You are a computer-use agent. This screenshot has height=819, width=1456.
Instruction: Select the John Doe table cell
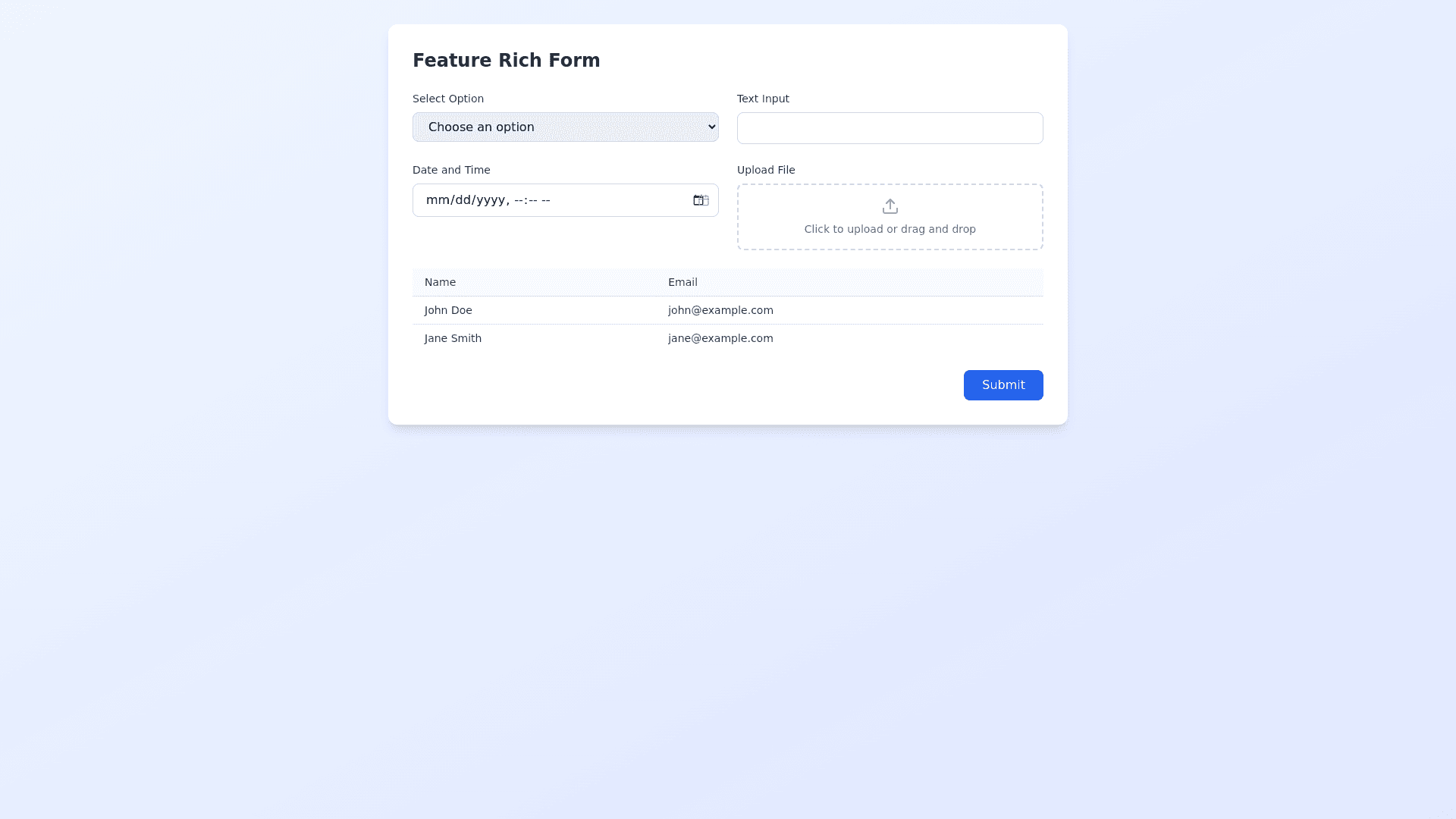448,310
